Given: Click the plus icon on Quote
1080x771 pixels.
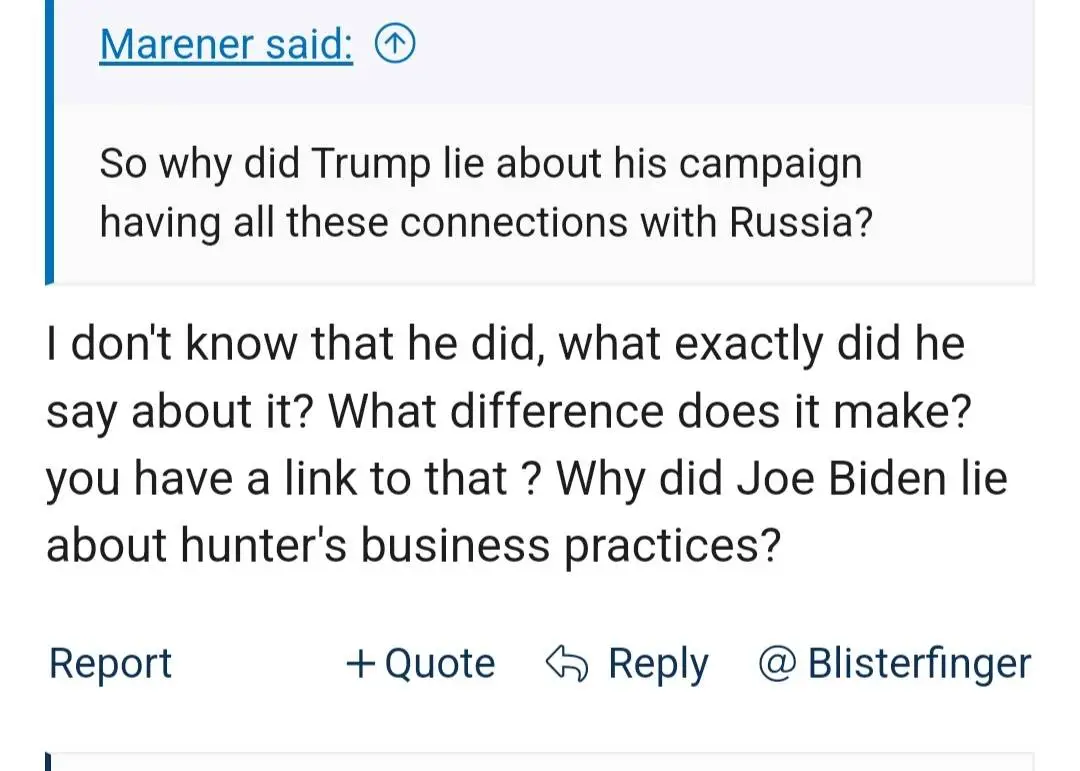Looking at the screenshot, I should tap(359, 663).
